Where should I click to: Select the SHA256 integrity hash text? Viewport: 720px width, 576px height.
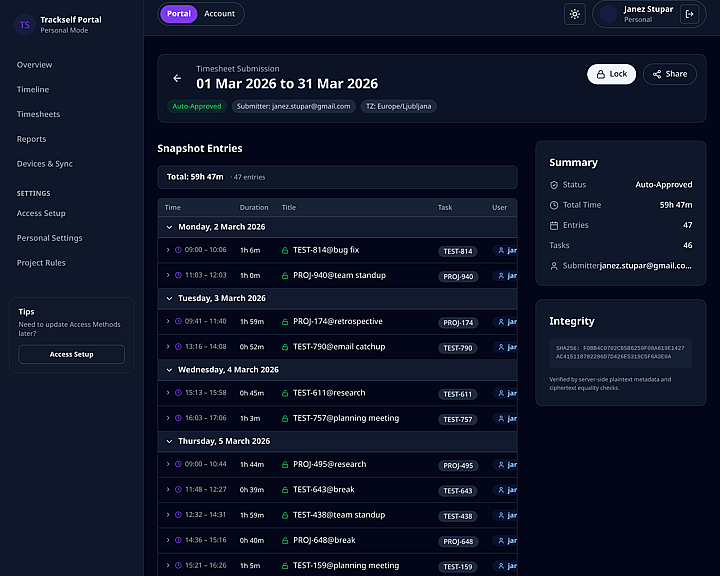click(x=620, y=352)
